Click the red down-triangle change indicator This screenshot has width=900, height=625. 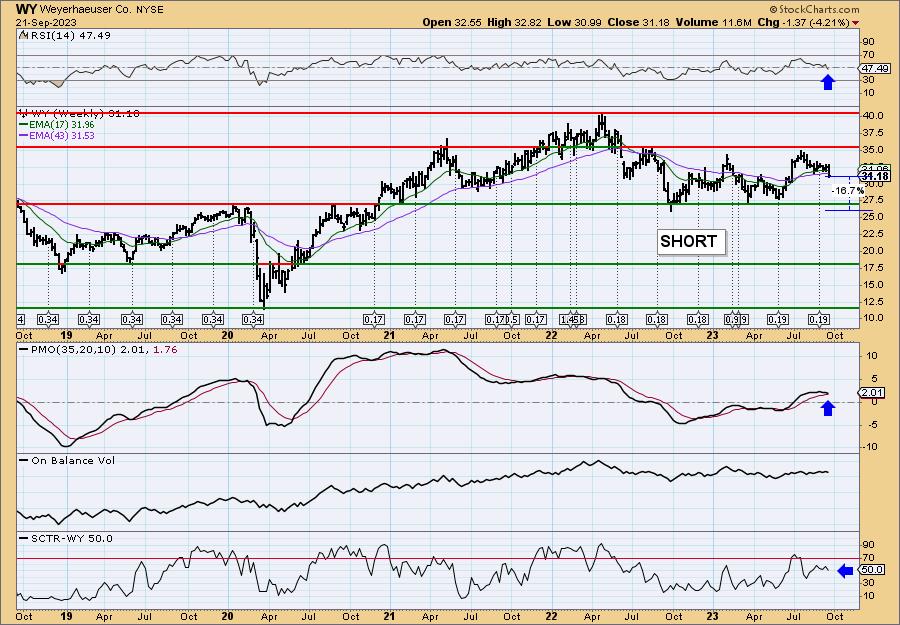855,23
